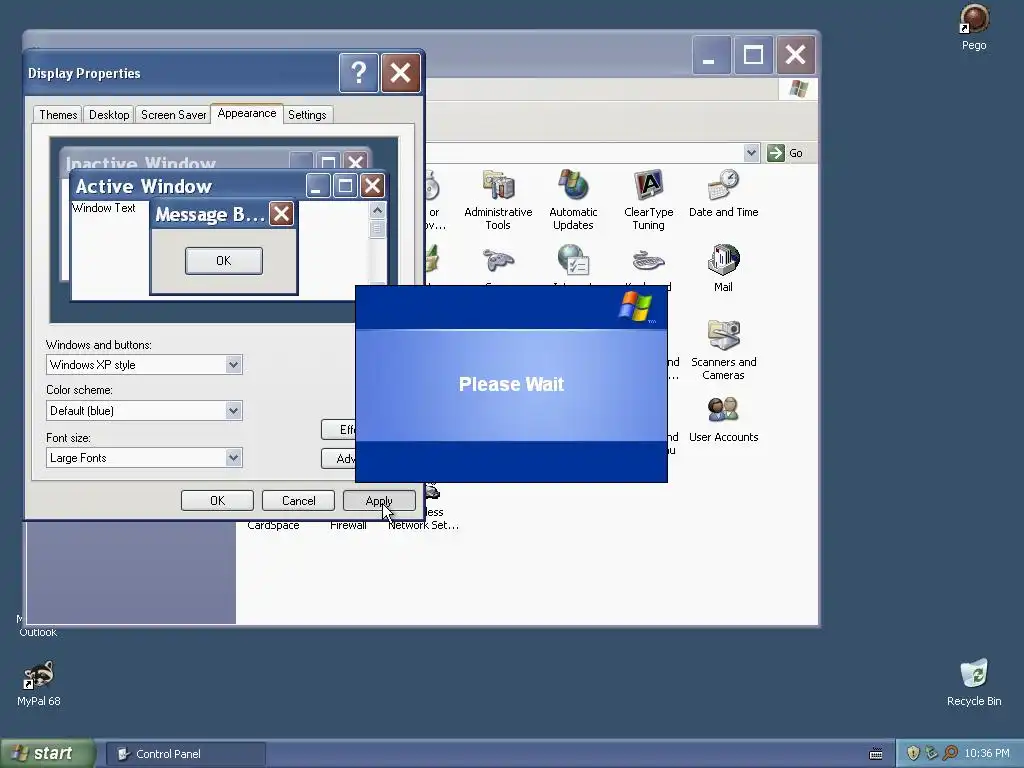The width and height of the screenshot is (1024, 768).
Task: Click OK in Display Properties
Action: (x=217, y=501)
